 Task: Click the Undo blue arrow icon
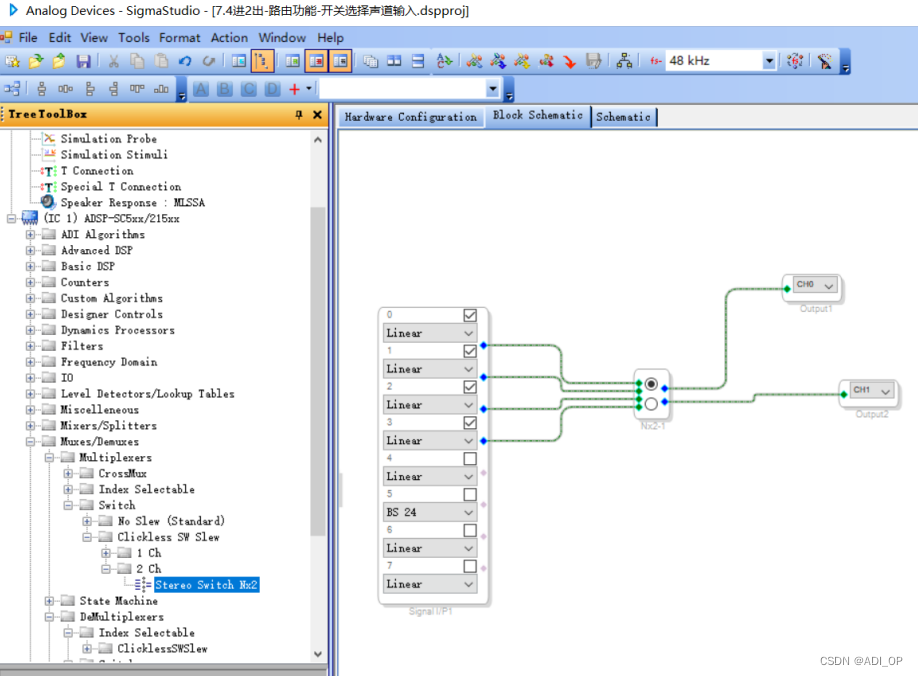(x=185, y=61)
